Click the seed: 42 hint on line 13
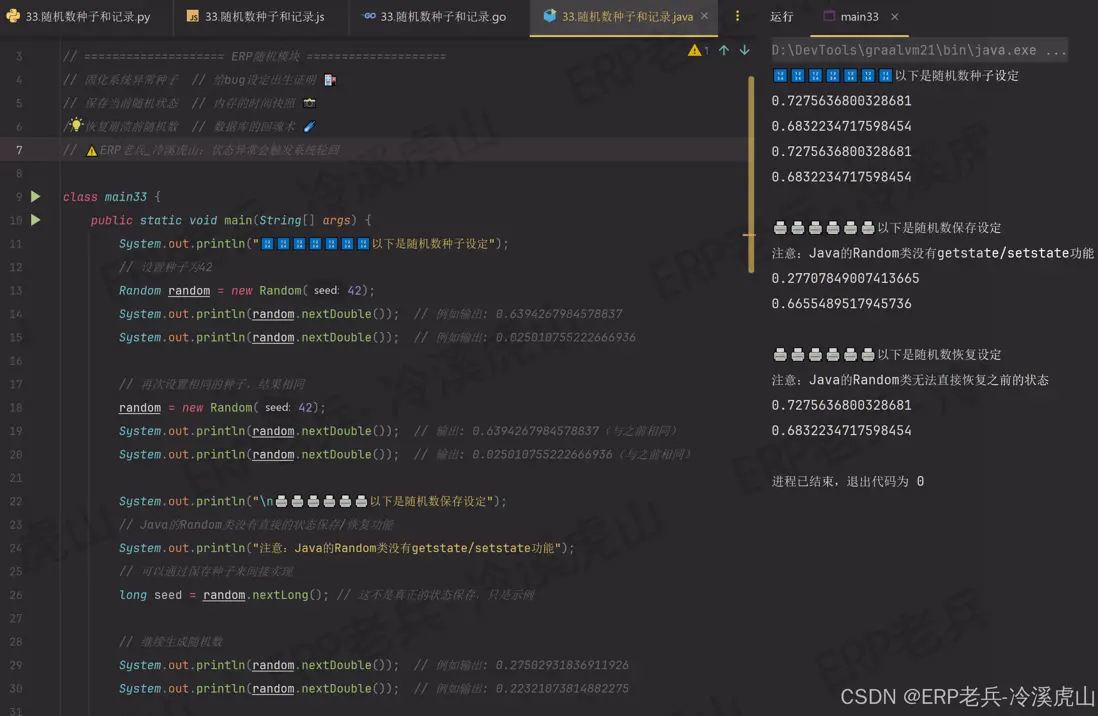Screen dimensions: 1098x716 (338, 290)
